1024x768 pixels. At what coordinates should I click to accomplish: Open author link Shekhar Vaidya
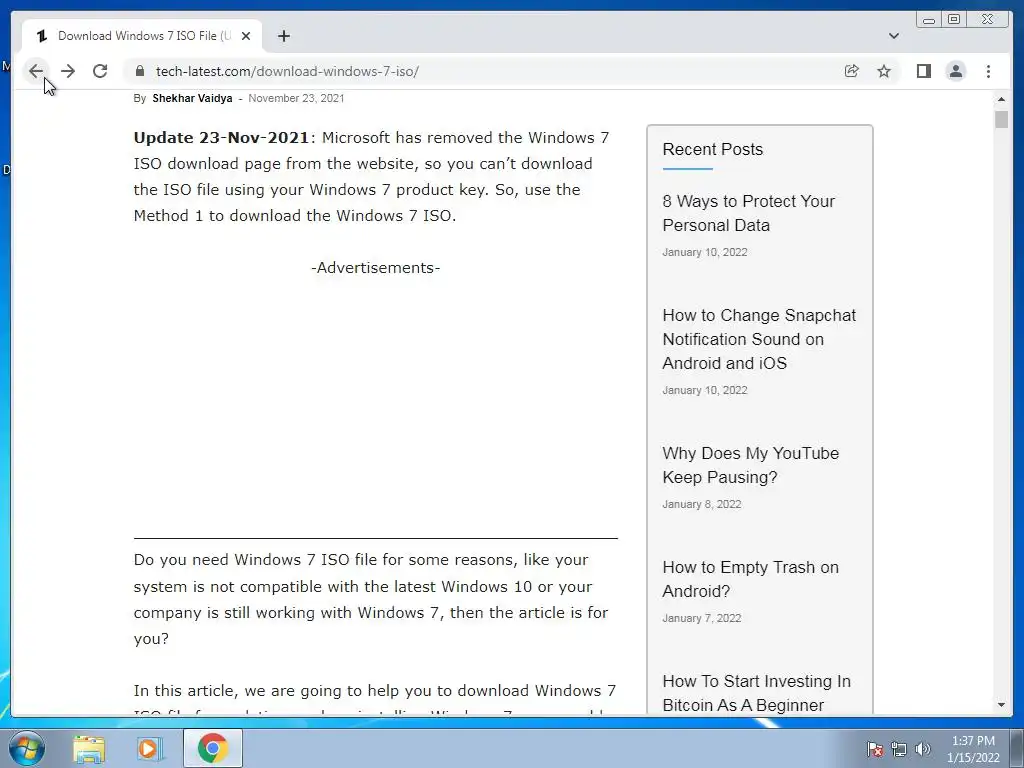pyautogui.click(x=192, y=98)
